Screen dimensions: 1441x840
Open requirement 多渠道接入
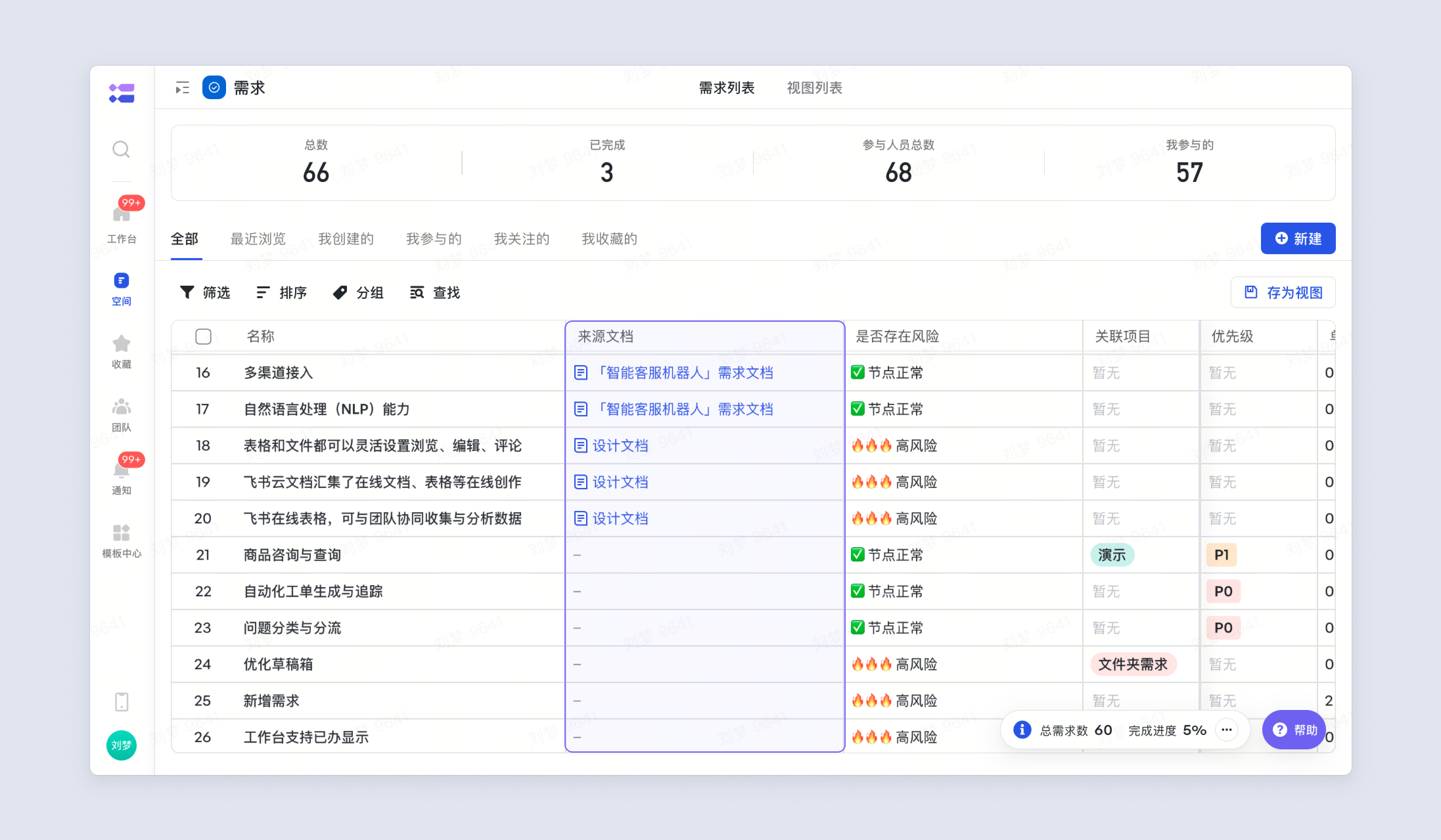pyautogui.click(x=279, y=373)
